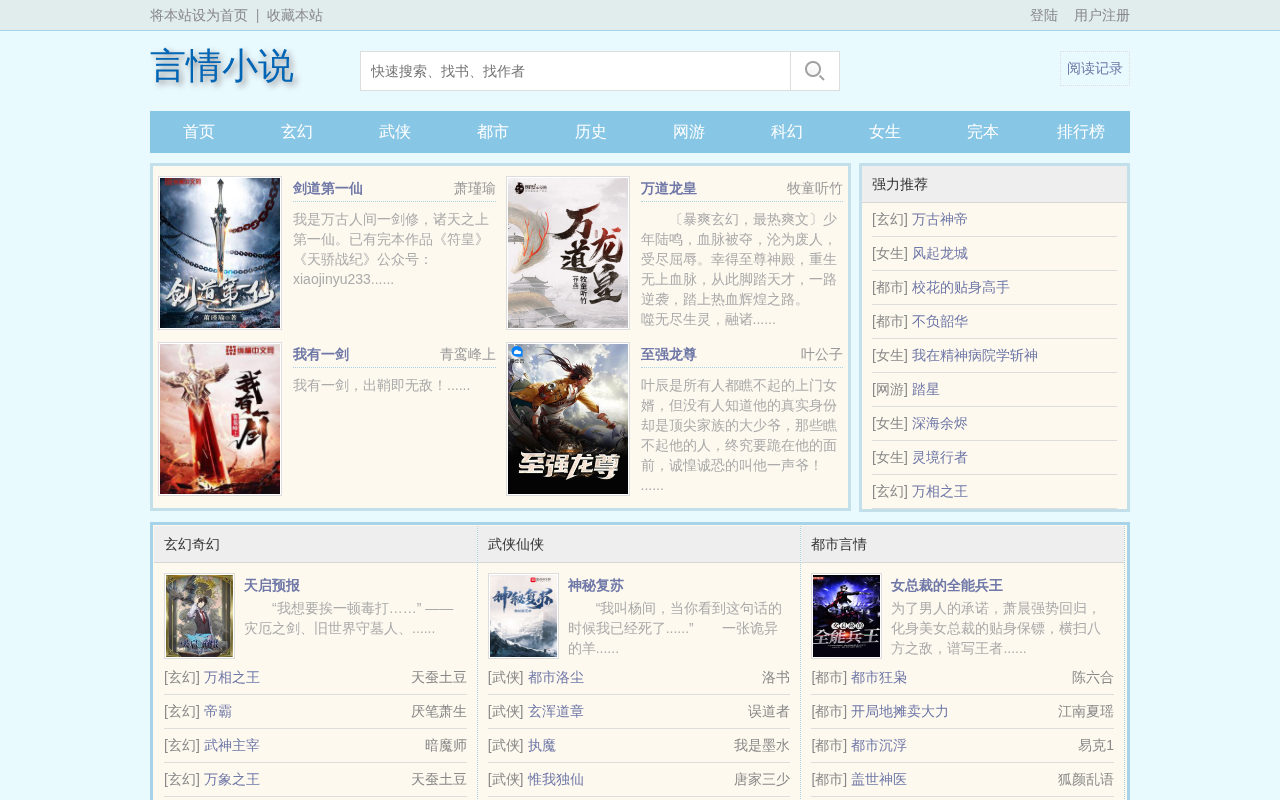Open the 神秘复苏 small cover image
The image size is (1280, 800).
click(523, 616)
